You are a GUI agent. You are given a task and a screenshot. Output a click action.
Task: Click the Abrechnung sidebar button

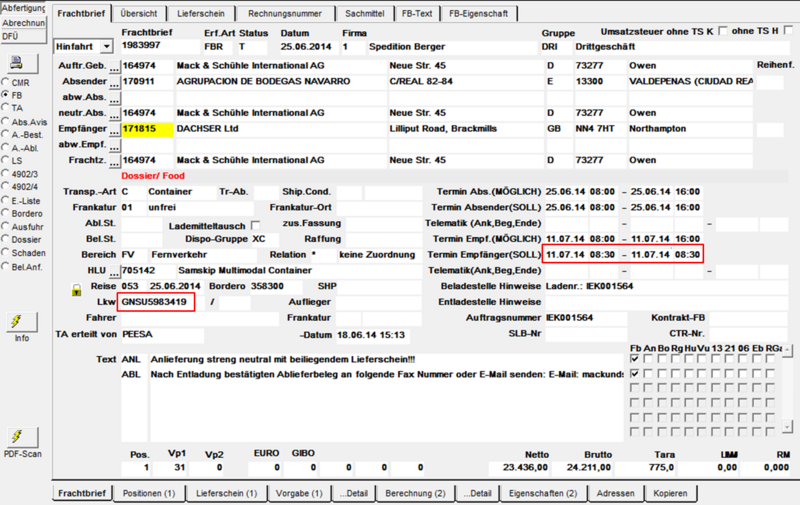click(x=23, y=23)
